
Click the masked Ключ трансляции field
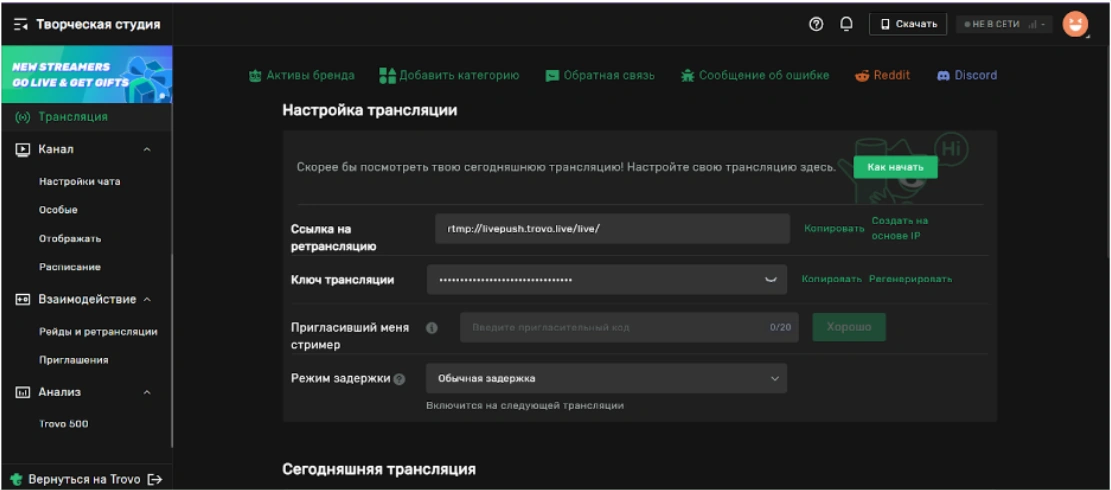607,280
